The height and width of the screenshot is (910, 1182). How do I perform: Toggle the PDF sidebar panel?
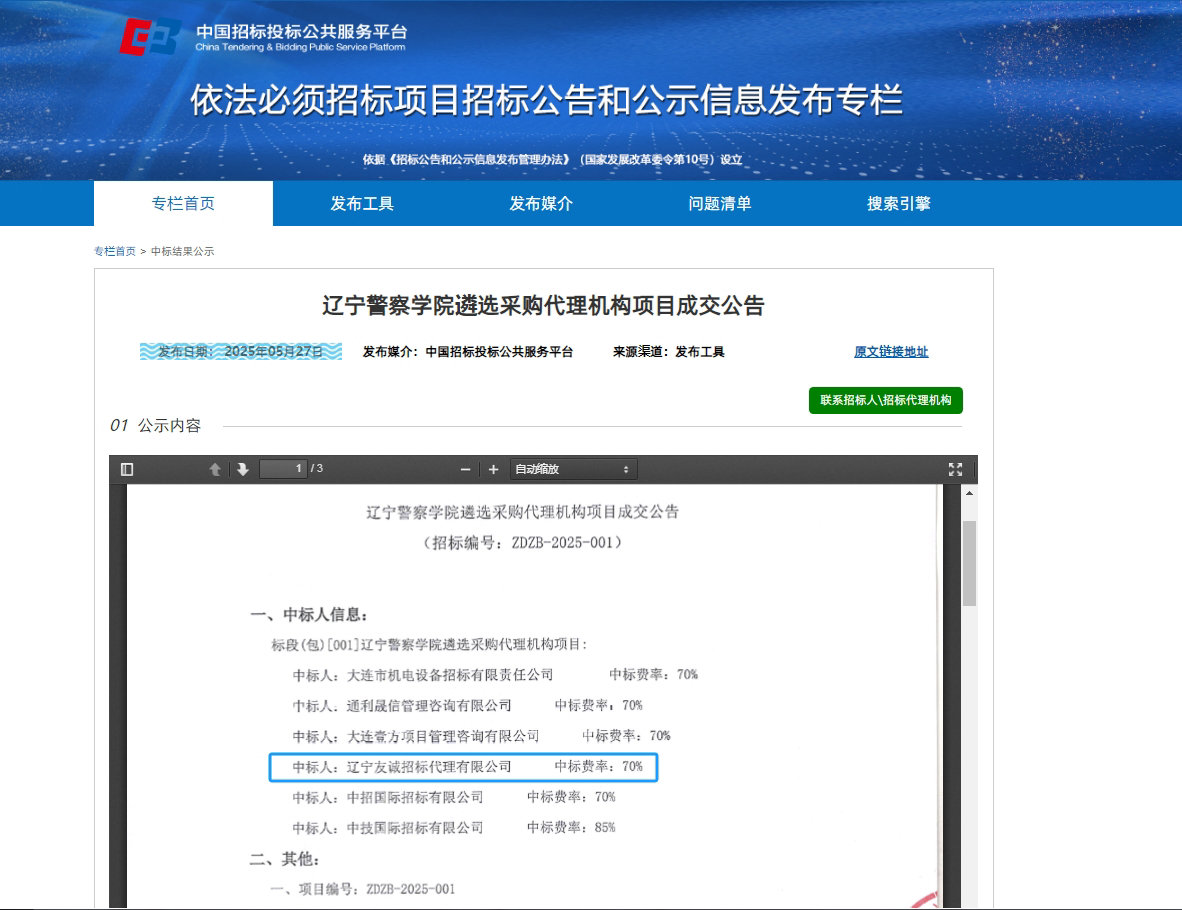coord(127,470)
